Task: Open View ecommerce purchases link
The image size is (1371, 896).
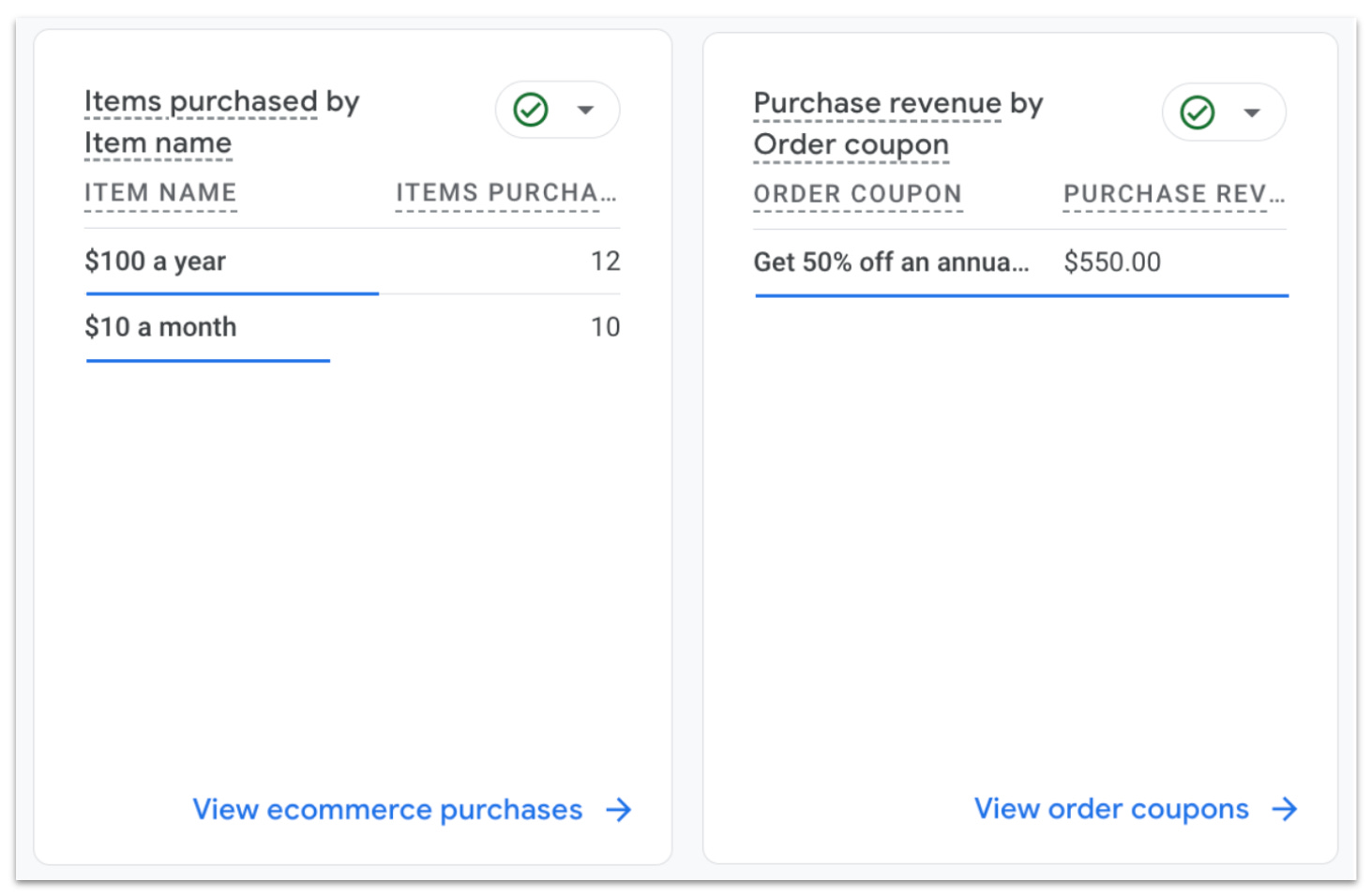Action: pyautogui.click(x=387, y=810)
